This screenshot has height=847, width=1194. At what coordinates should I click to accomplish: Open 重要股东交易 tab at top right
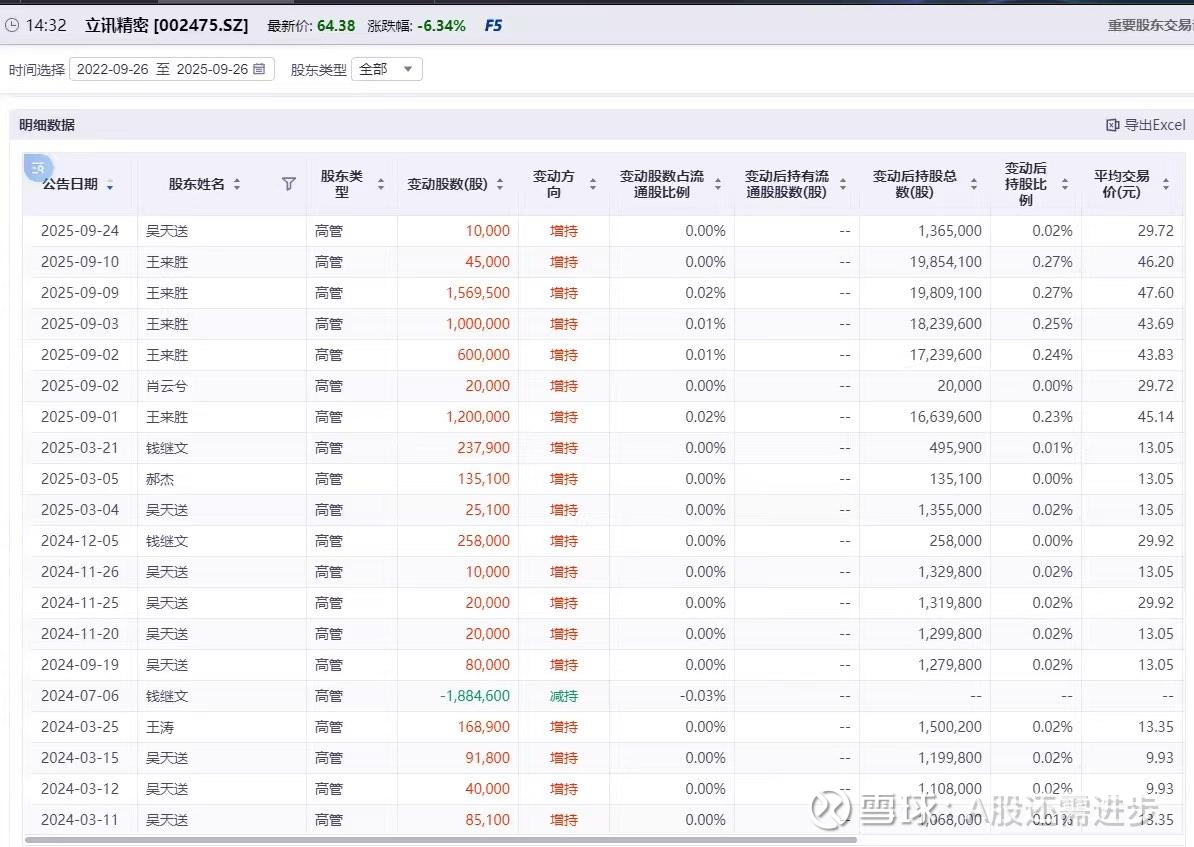pos(1150,26)
